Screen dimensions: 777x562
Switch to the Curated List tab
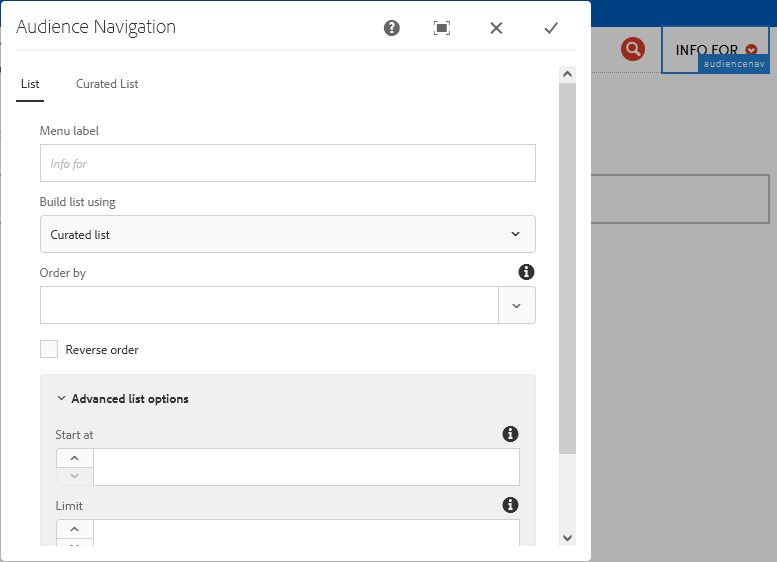pos(107,84)
